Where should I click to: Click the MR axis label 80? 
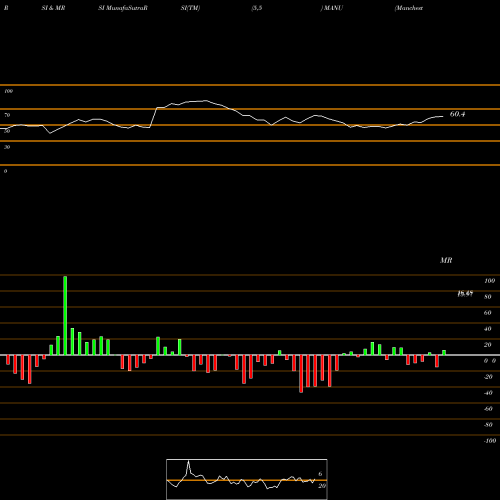point(488,297)
